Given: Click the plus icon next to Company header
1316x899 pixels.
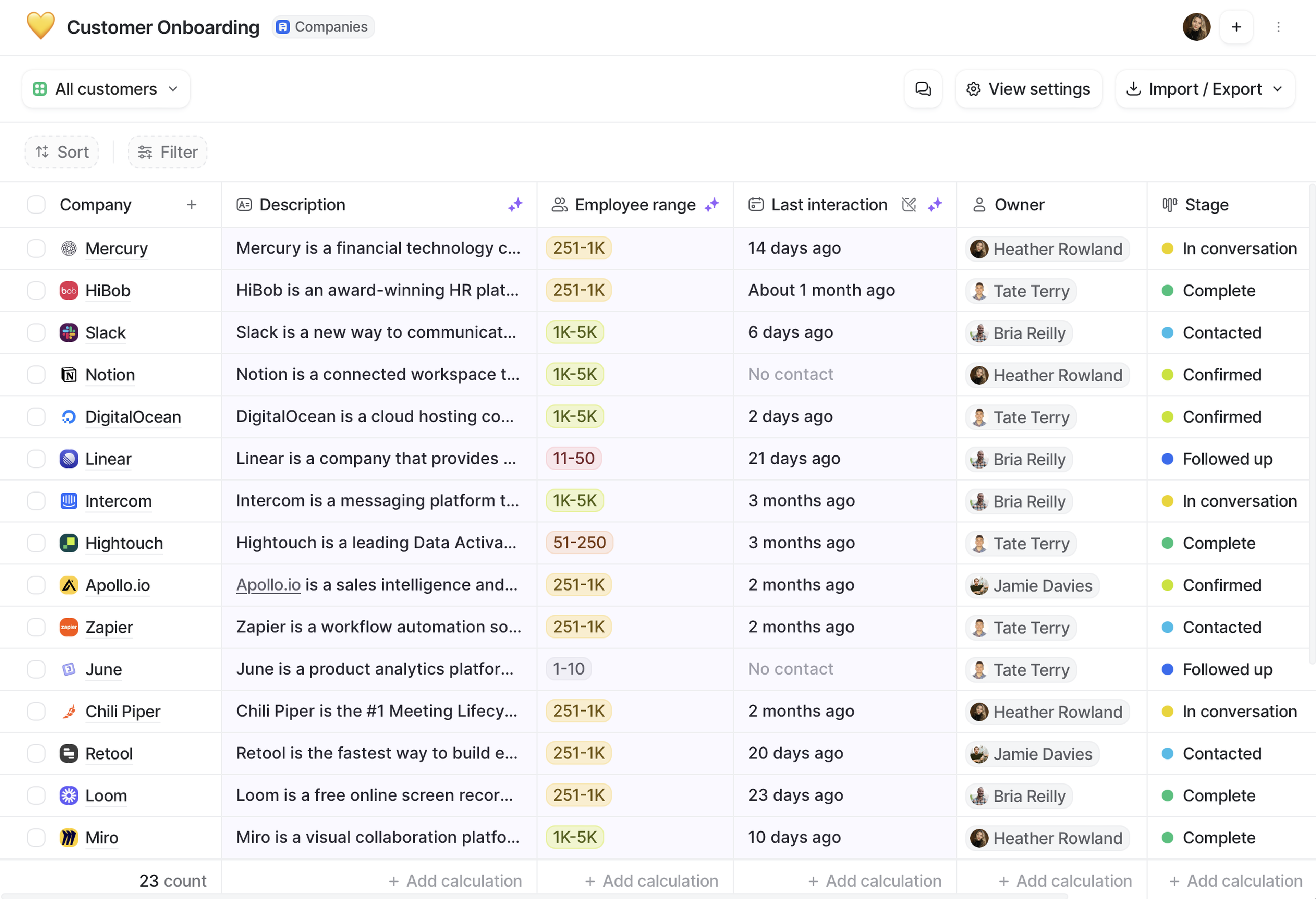Looking at the screenshot, I should 191,205.
